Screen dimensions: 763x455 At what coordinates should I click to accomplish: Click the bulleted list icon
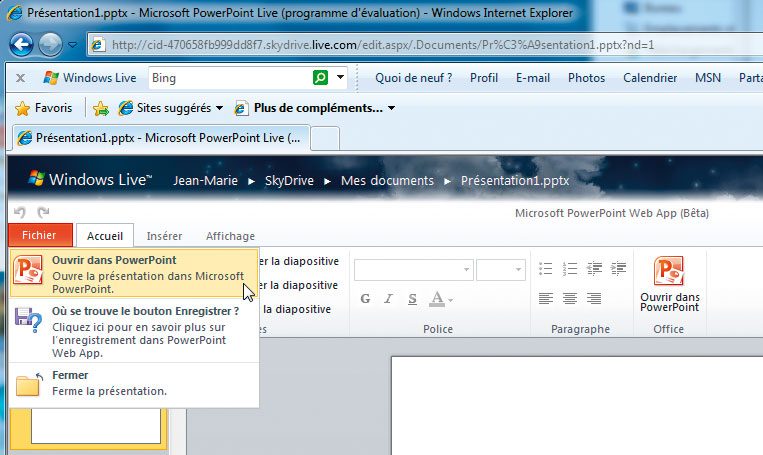coord(546,268)
